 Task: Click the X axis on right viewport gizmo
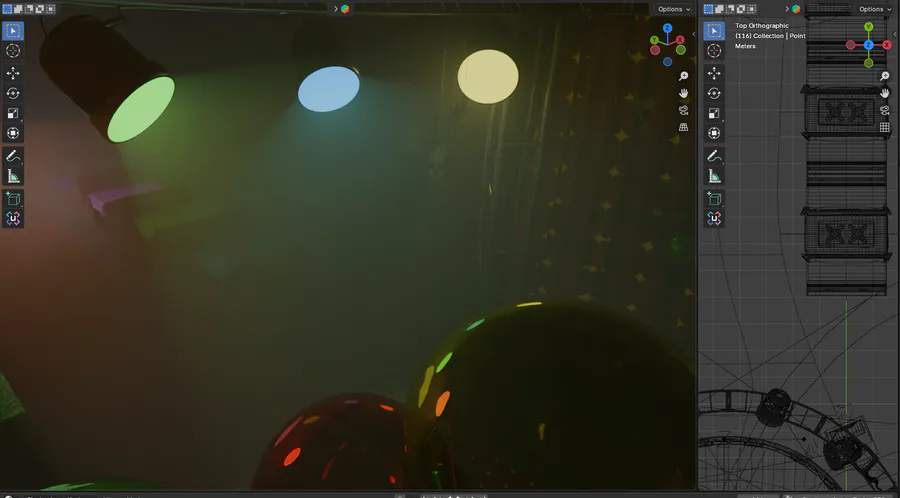tap(887, 45)
